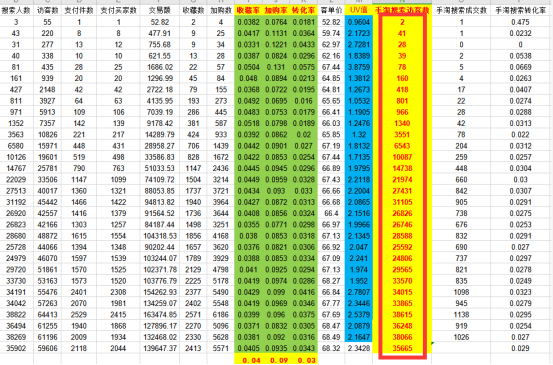Select cell with value 154262.93

160,292
